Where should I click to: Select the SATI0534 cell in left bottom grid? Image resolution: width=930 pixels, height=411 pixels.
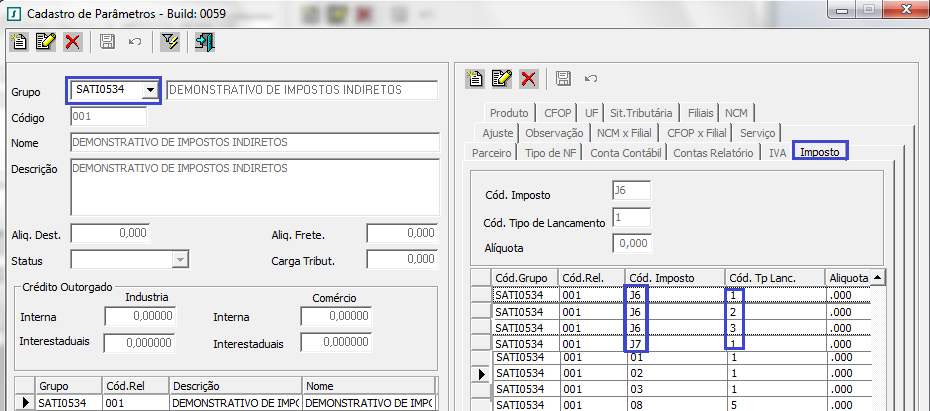pos(69,403)
